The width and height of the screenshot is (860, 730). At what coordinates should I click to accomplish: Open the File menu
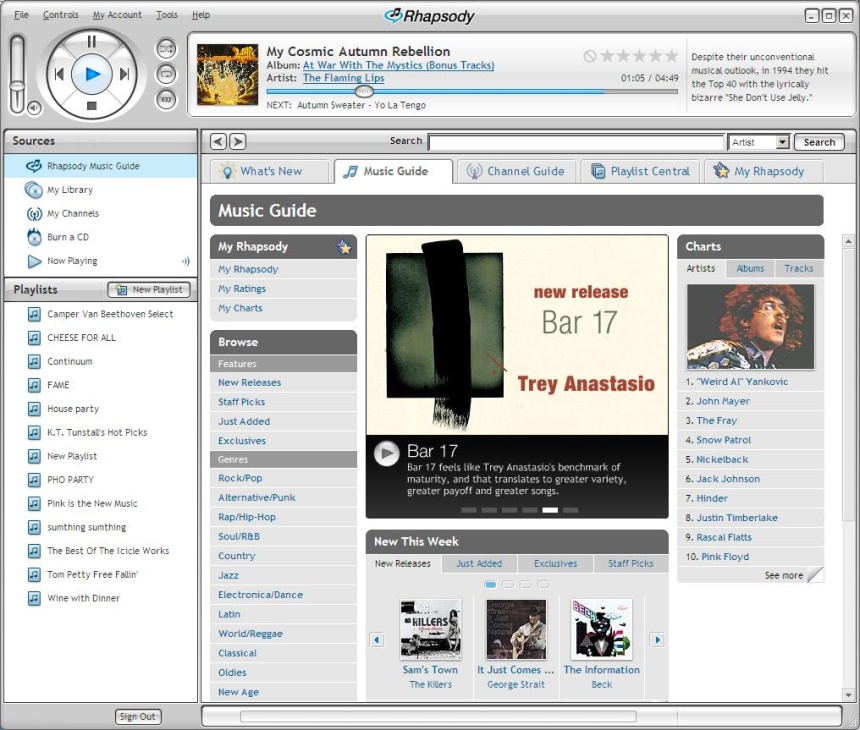21,15
